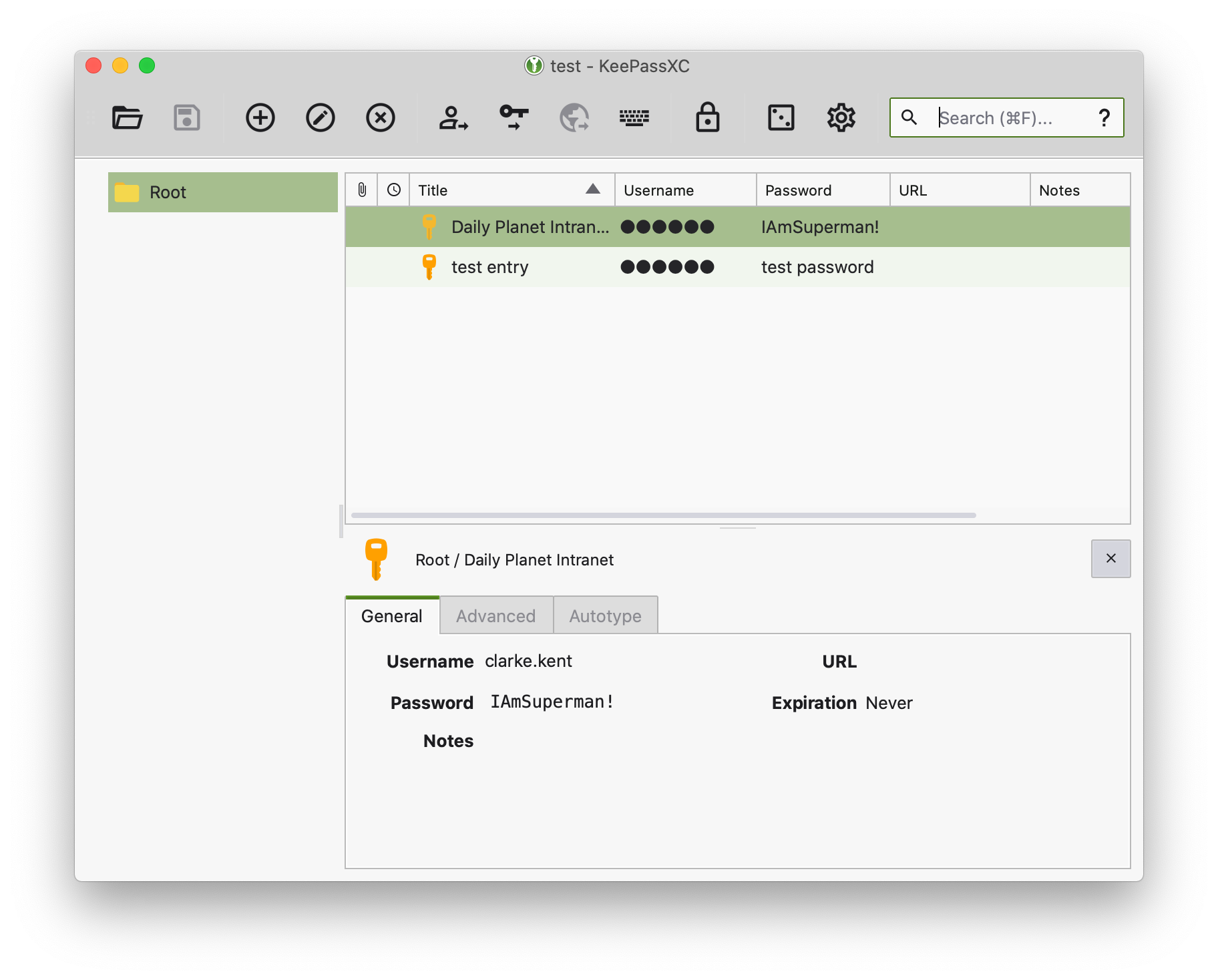The height and width of the screenshot is (980, 1218).
Task: Close the entry preview panel
Action: click(1110, 559)
